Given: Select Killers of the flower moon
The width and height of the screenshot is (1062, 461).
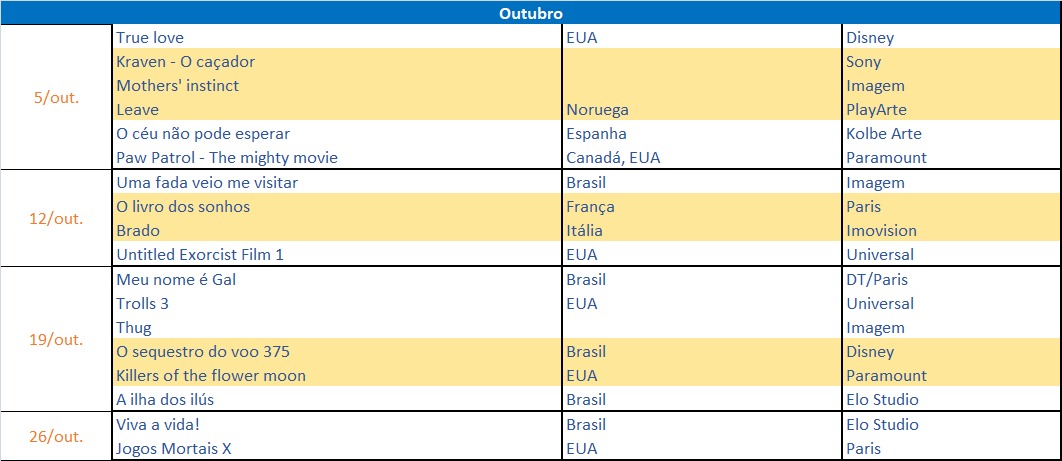Looking at the screenshot, I should pyautogui.click(x=337, y=375).
